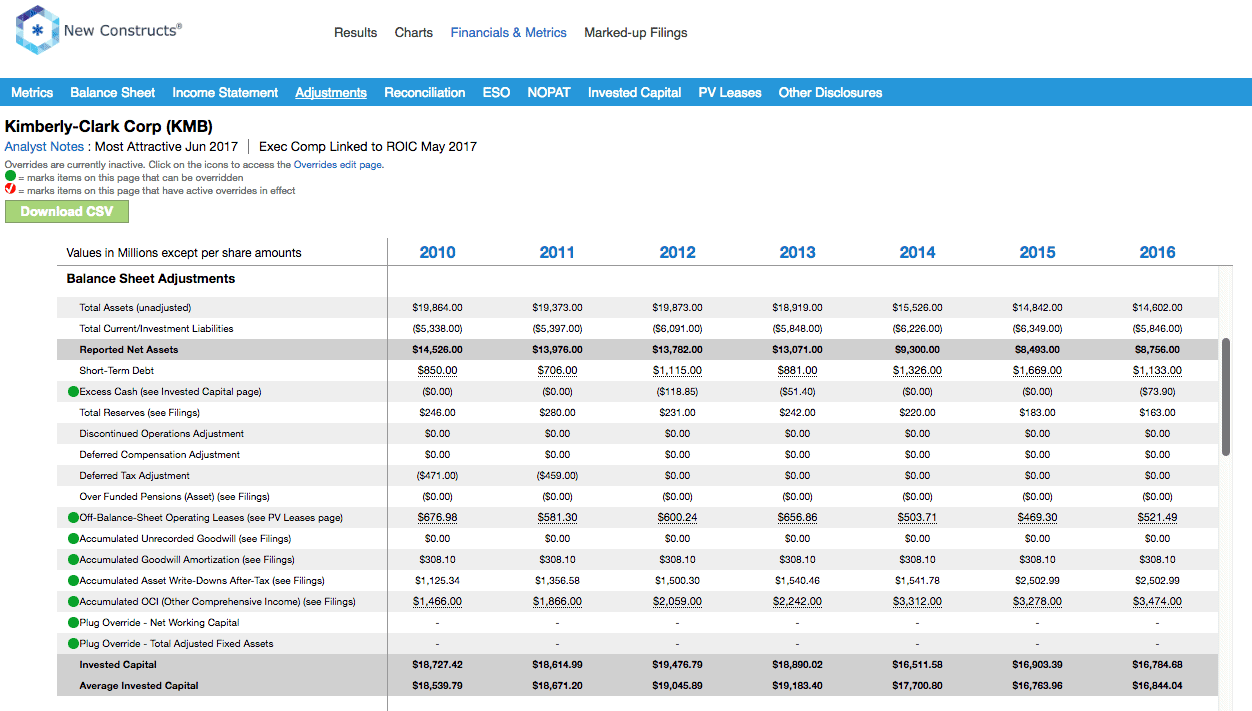Click the 2016 column header

(x=1157, y=252)
